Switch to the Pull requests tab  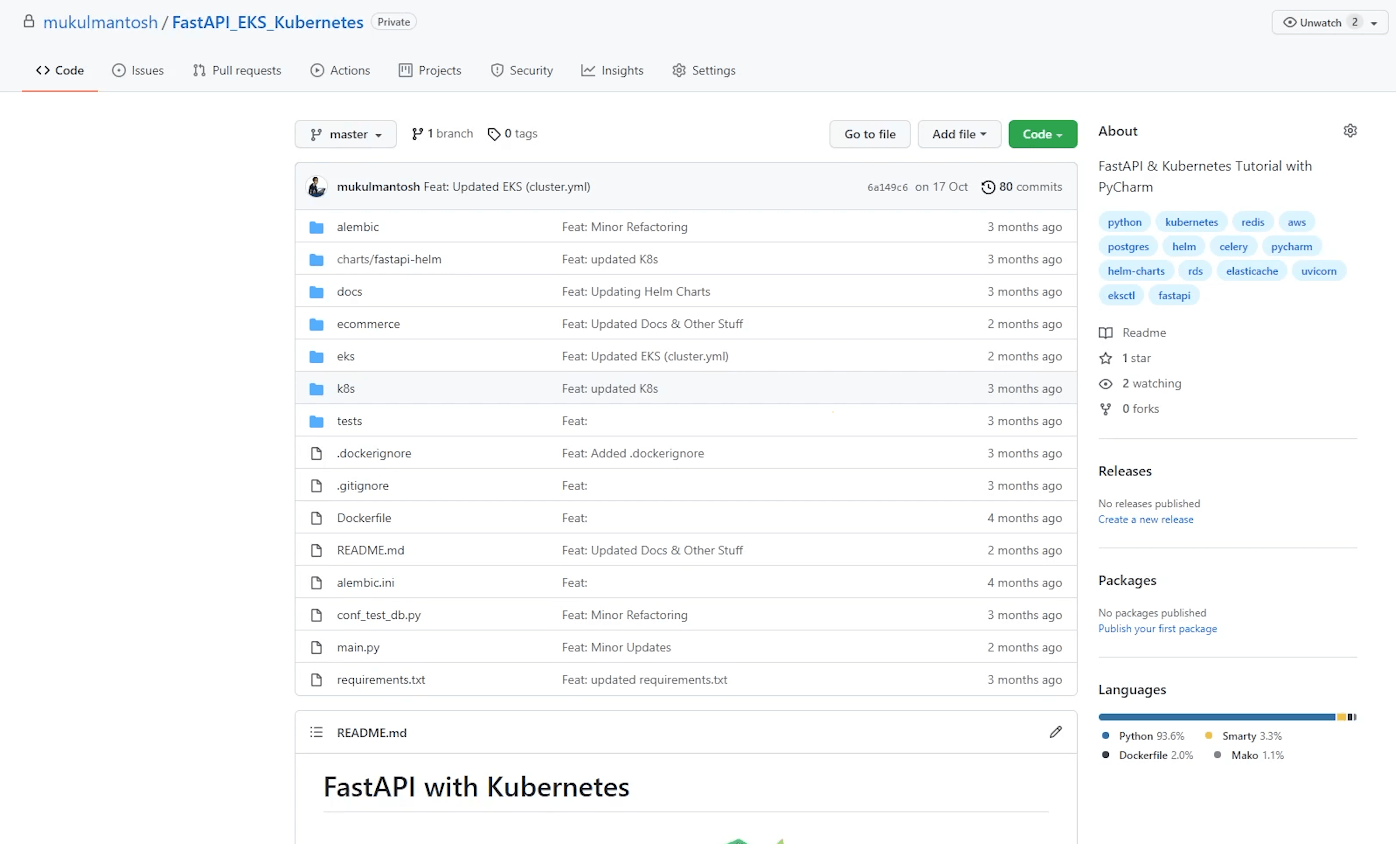pyautogui.click(x=236, y=70)
